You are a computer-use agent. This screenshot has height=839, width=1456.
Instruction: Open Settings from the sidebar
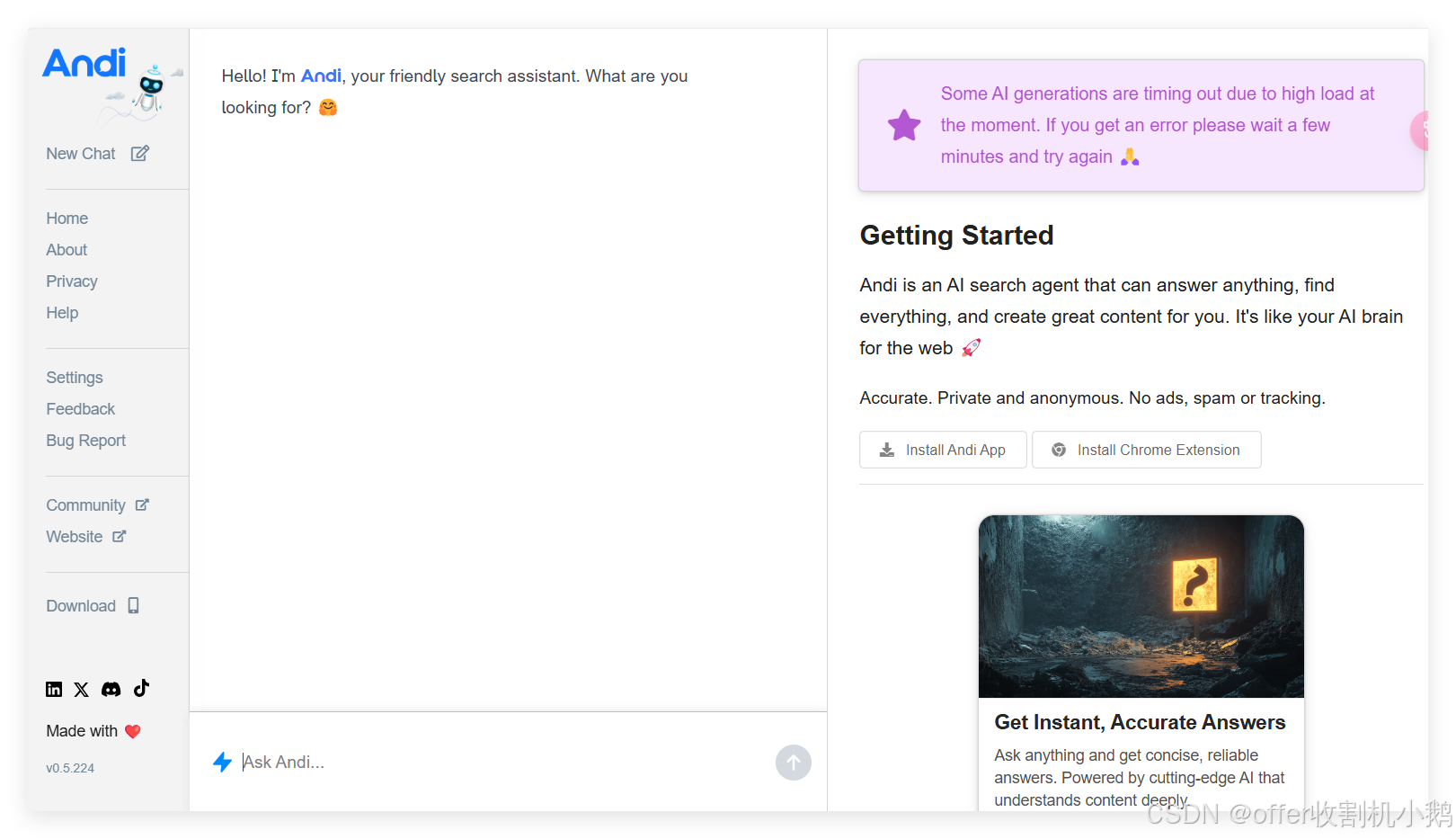[x=75, y=378]
